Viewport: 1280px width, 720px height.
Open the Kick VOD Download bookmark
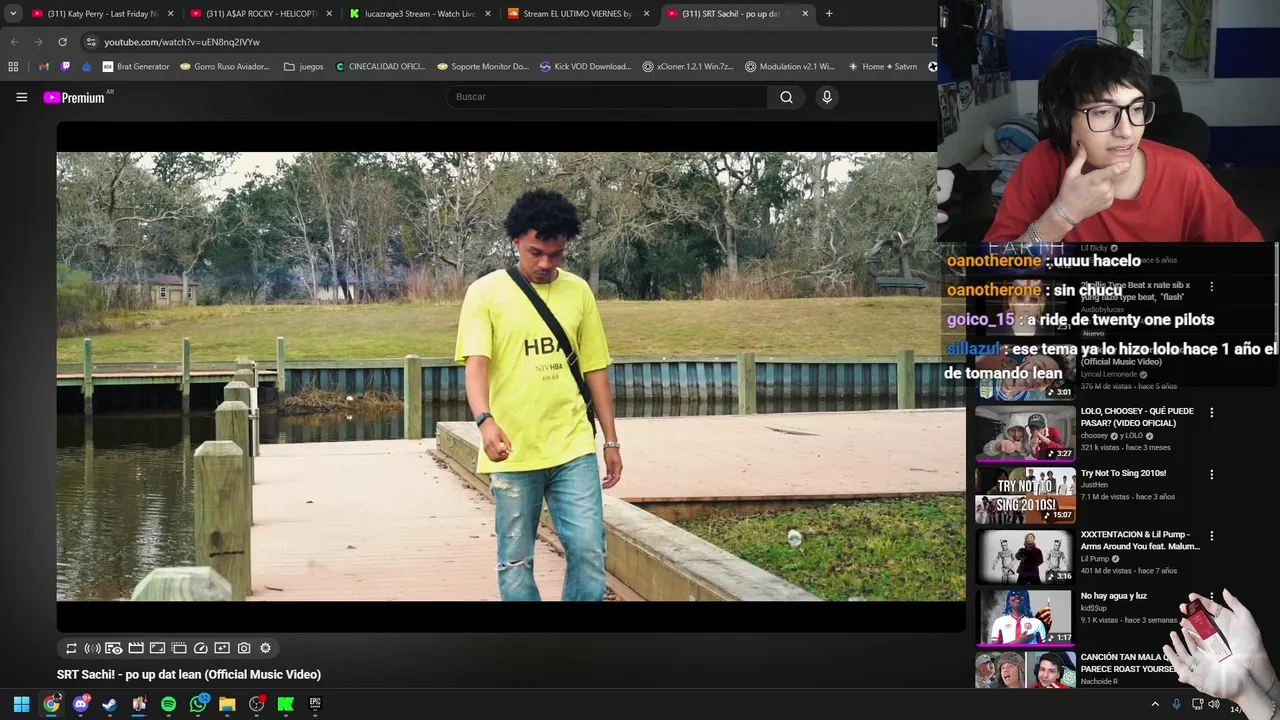[586, 67]
